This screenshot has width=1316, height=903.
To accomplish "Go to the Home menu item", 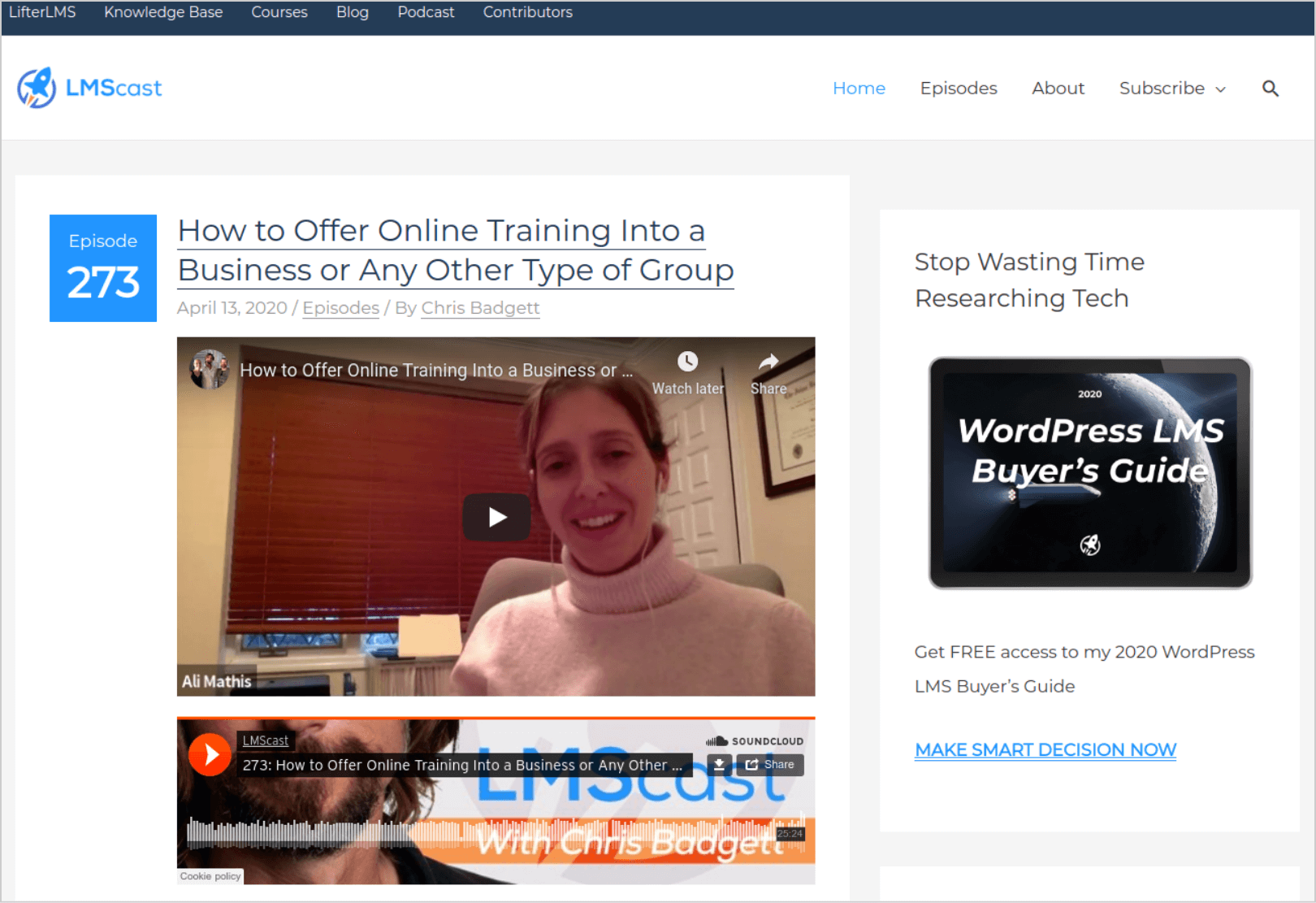I will (859, 88).
